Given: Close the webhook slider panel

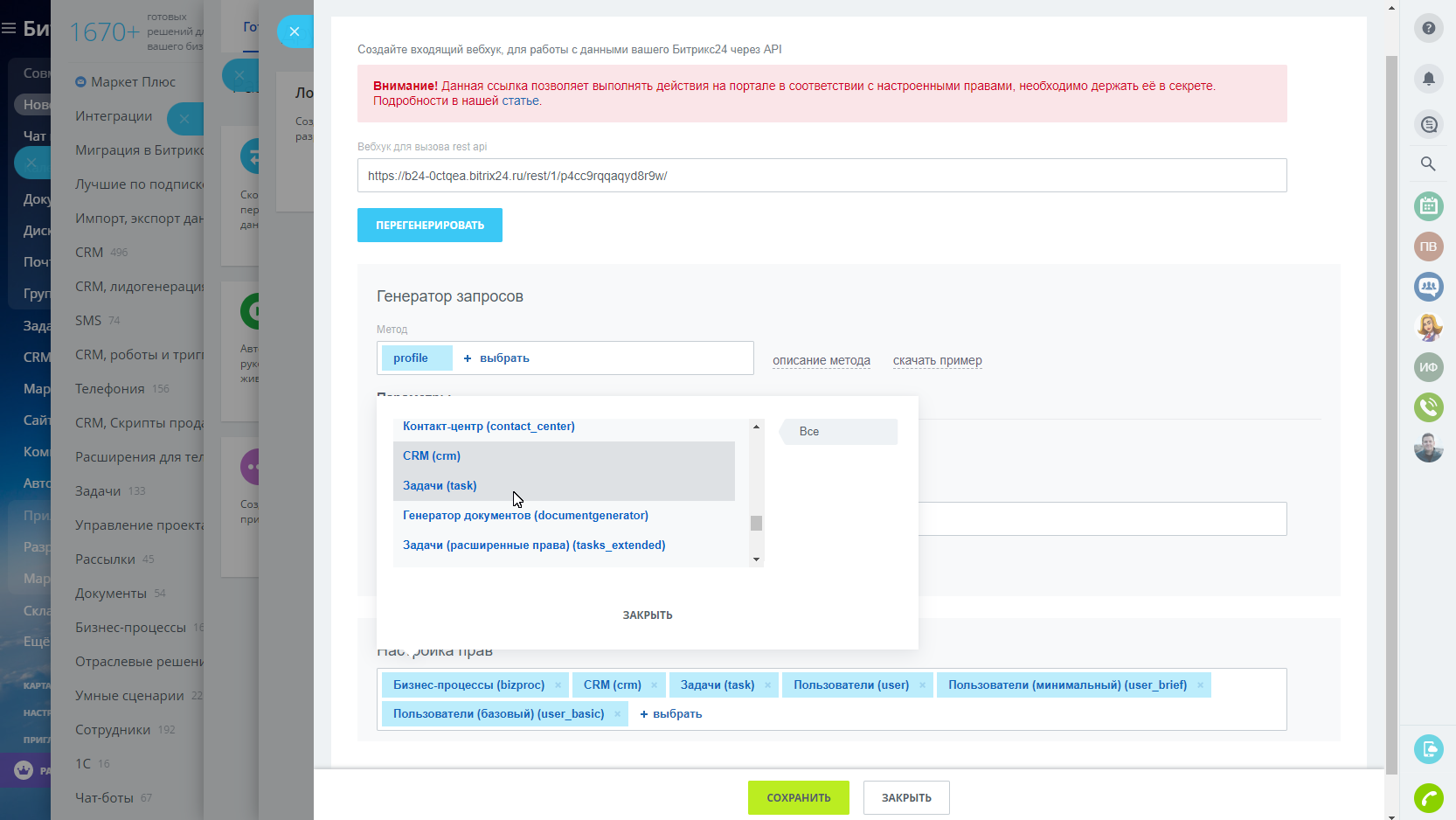Looking at the screenshot, I should [295, 31].
